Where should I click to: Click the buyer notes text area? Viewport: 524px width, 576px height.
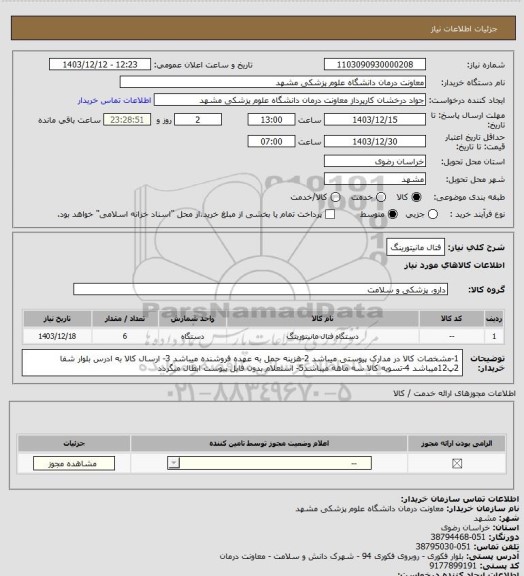(243, 363)
